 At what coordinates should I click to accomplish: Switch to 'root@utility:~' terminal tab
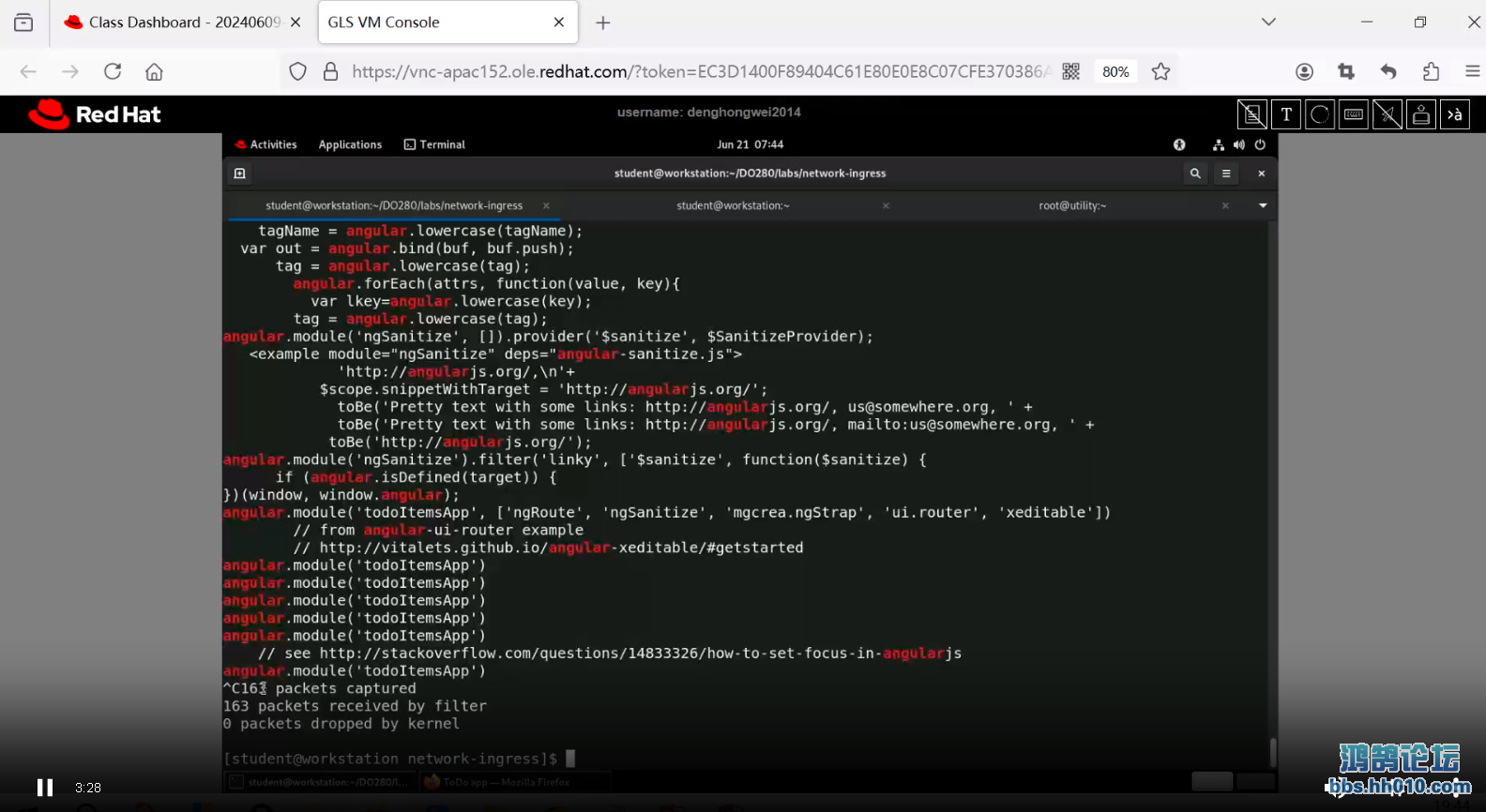[x=1072, y=205]
